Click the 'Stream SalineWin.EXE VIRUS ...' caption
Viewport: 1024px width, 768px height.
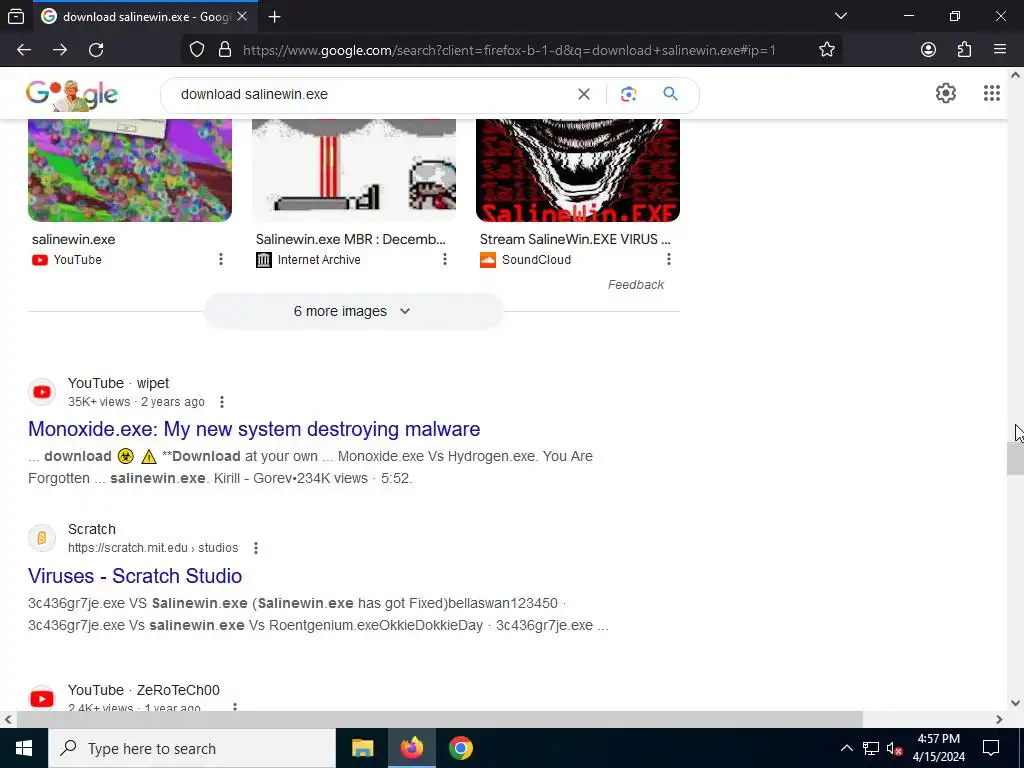click(x=575, y=239)
